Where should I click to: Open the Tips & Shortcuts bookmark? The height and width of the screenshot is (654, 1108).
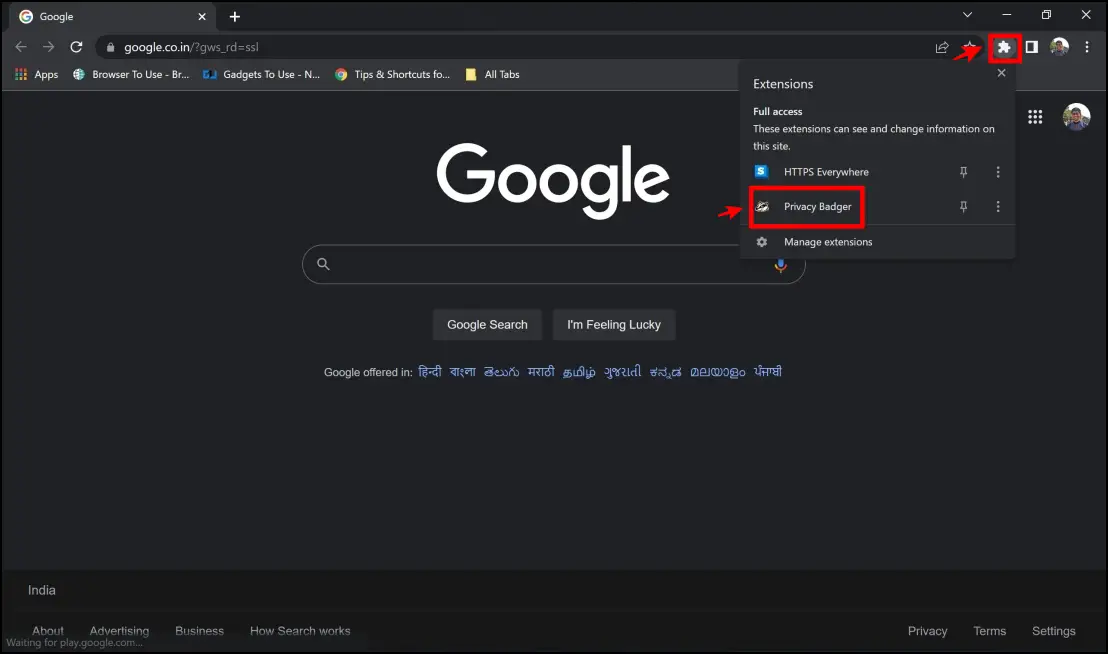pyautogui.click(x=392, y=74)
